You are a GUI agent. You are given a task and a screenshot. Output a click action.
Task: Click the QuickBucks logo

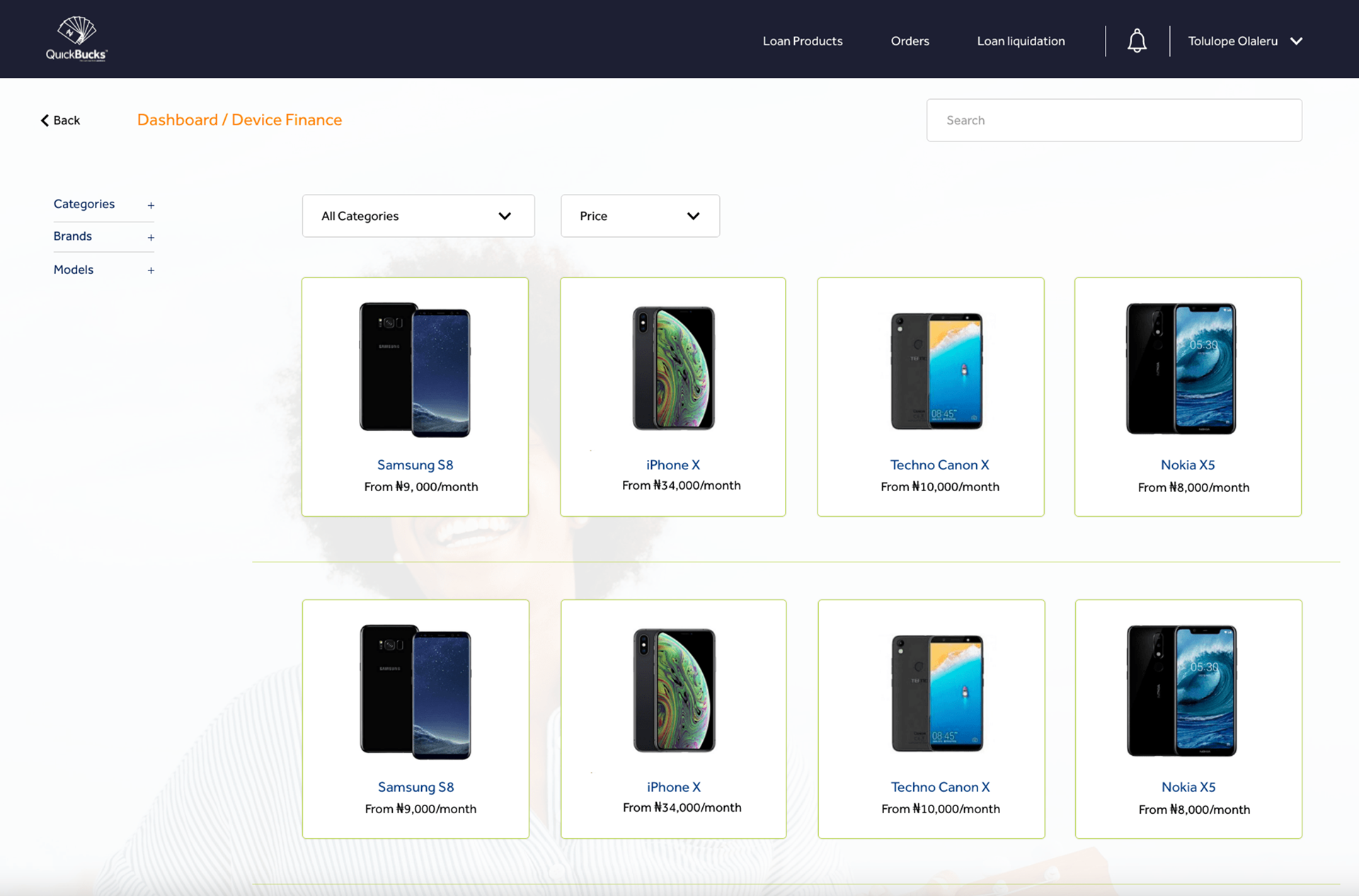coord(76,39)
